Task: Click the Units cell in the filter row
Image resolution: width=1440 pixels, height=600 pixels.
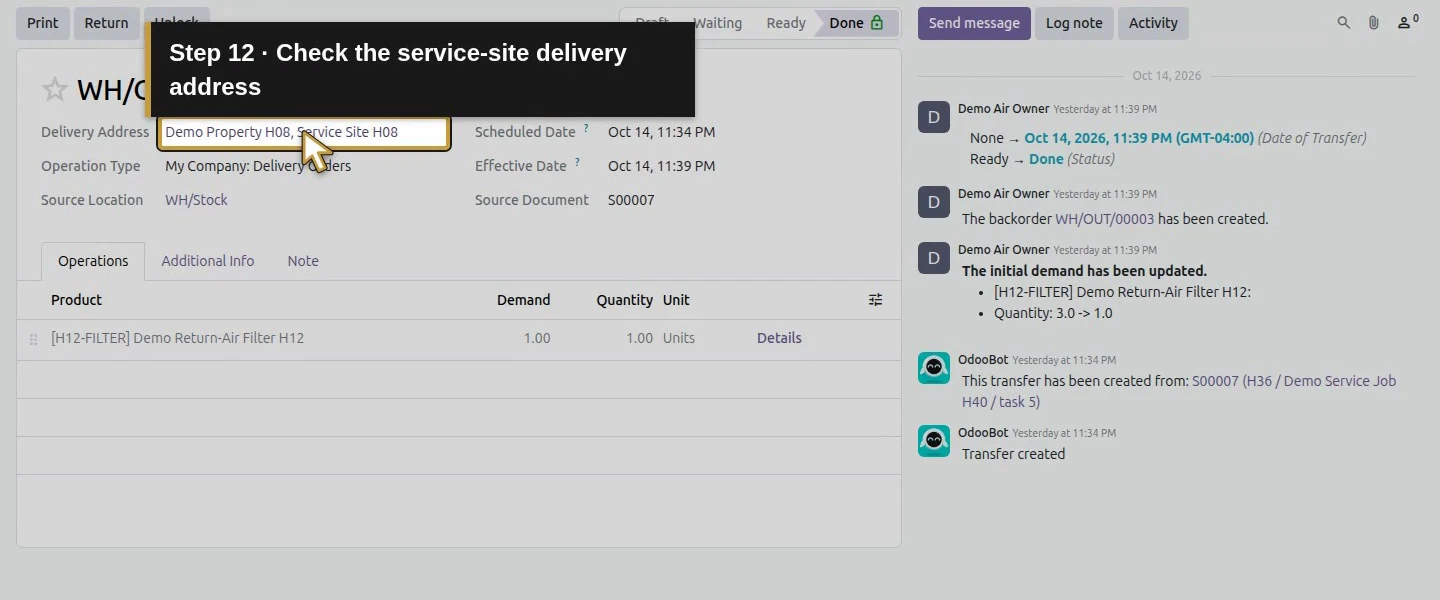Action: [x=679, y=338]
